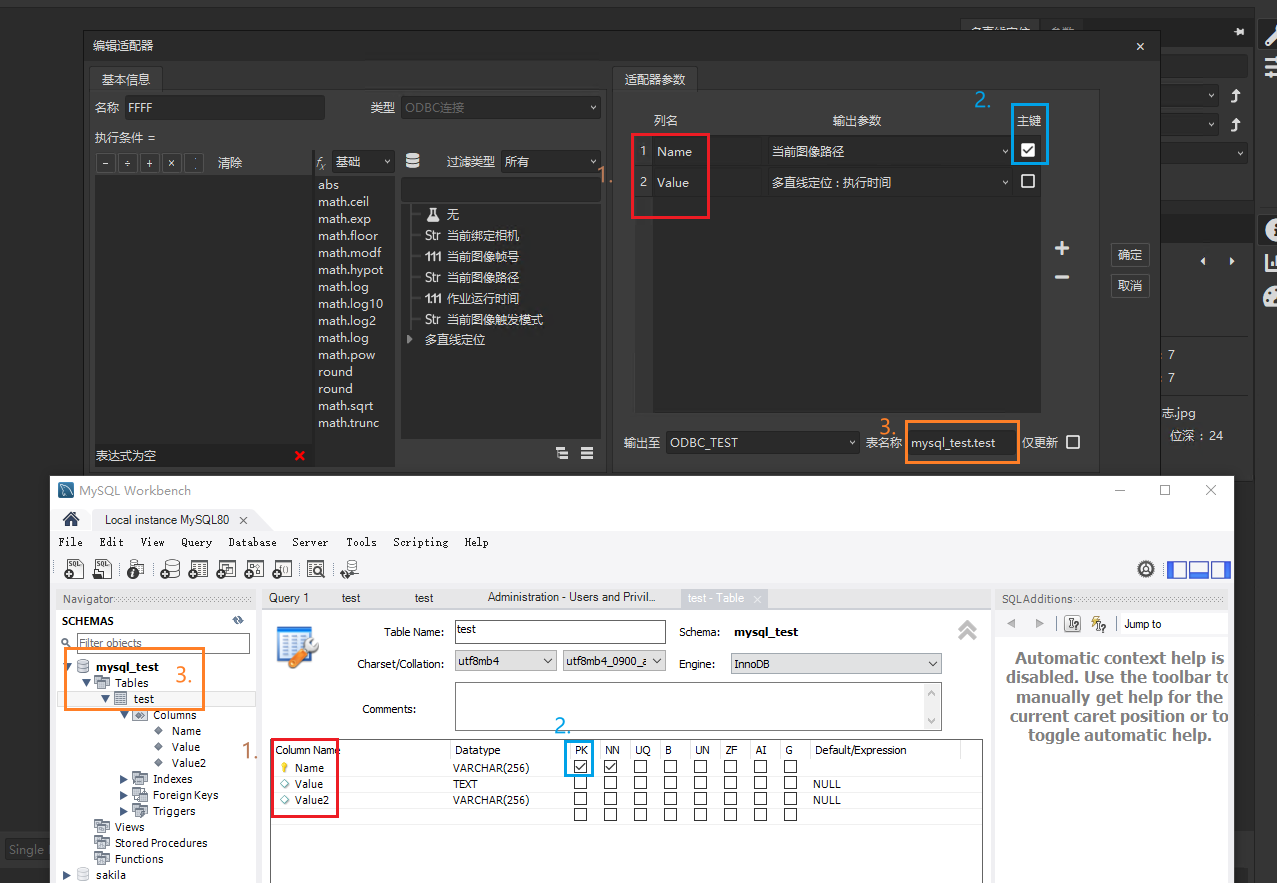Search table data toolbar icon

click(315, 569)
